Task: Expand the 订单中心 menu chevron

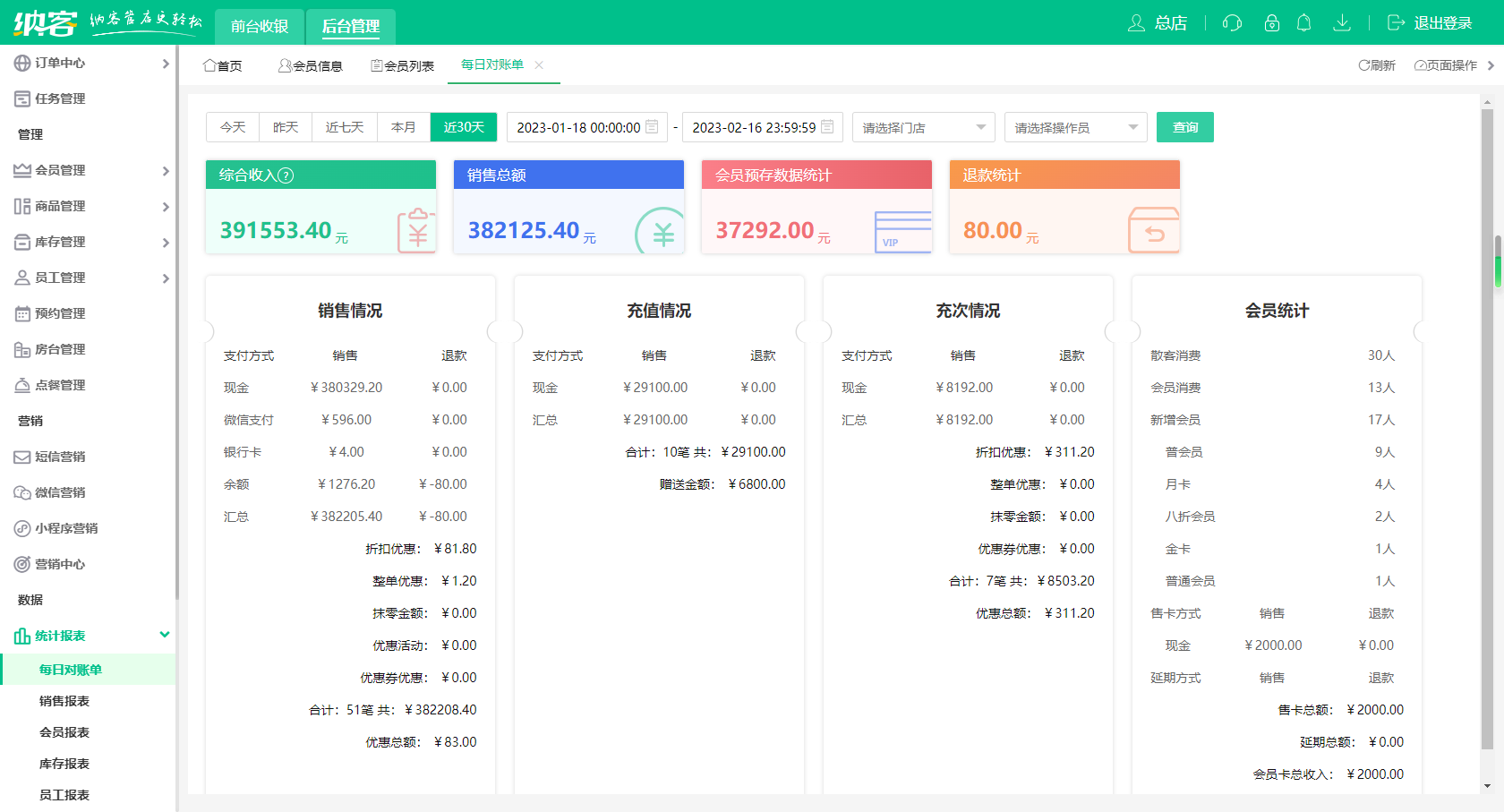Action: coord(166,64)
